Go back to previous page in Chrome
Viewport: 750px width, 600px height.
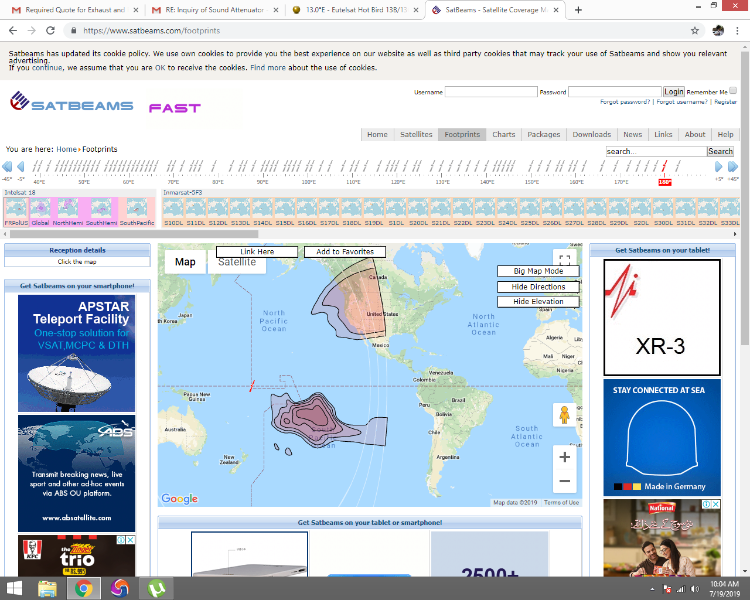(13, 31)
